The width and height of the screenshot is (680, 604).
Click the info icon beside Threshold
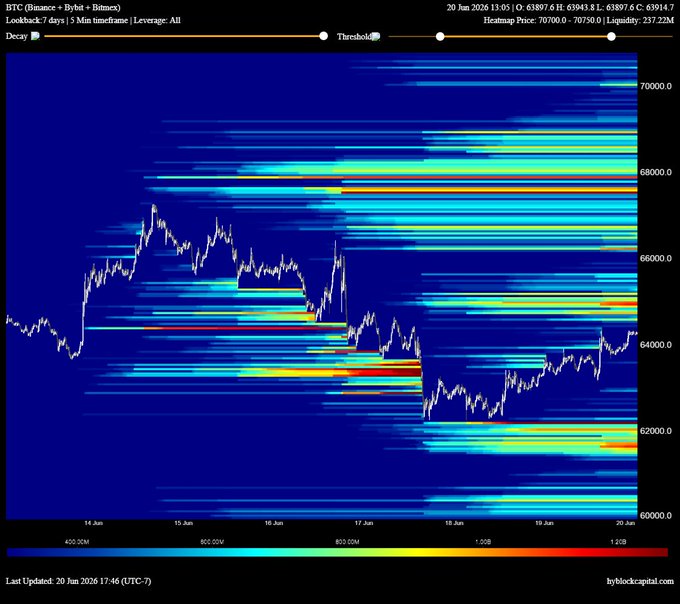pos(376,36)
